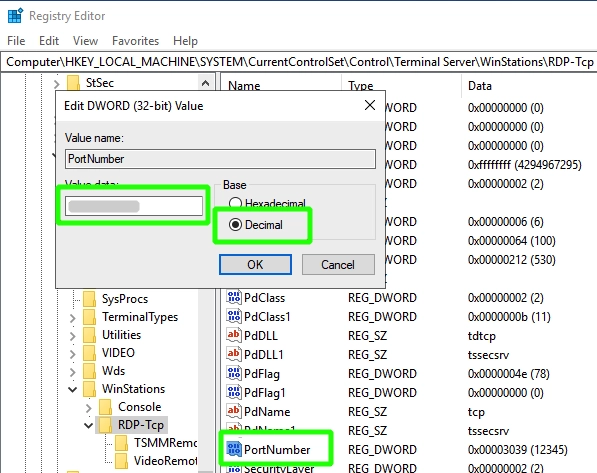Click the Value data input field
Viewport: 597px width, 473px height.
[134, 206]
